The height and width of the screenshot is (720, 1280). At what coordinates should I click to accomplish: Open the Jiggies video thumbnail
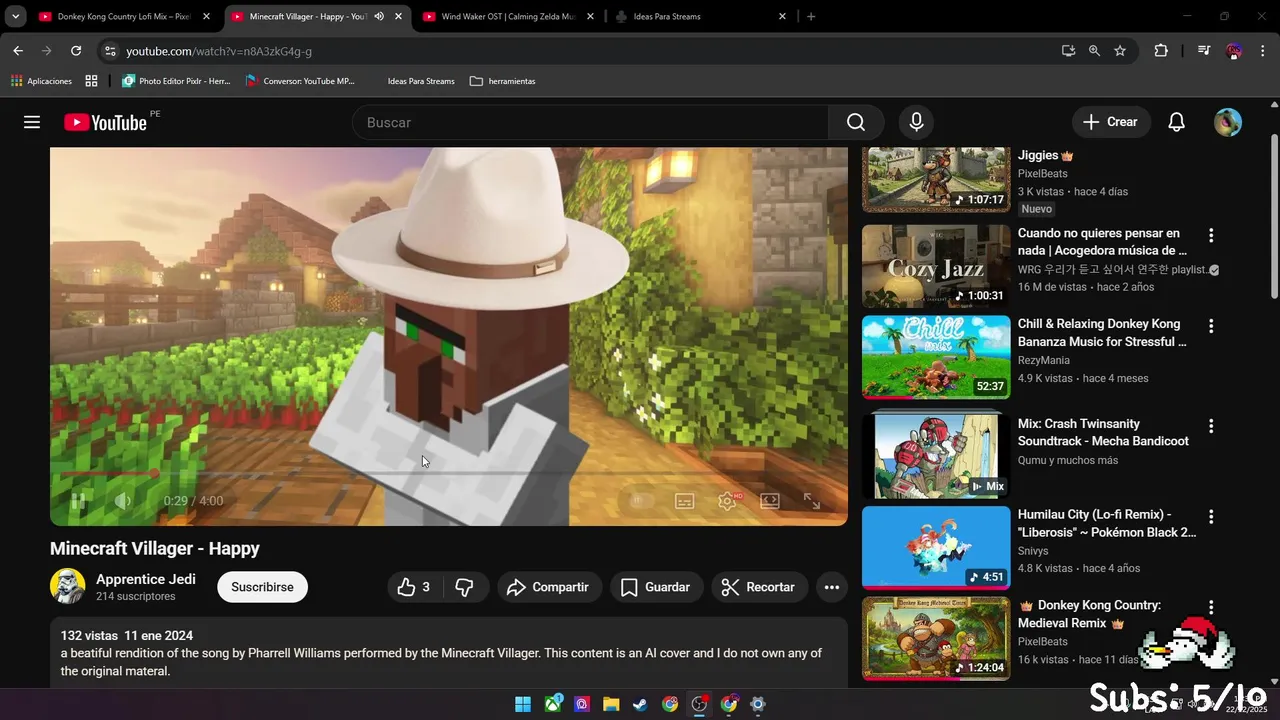[x=936, y=180]
